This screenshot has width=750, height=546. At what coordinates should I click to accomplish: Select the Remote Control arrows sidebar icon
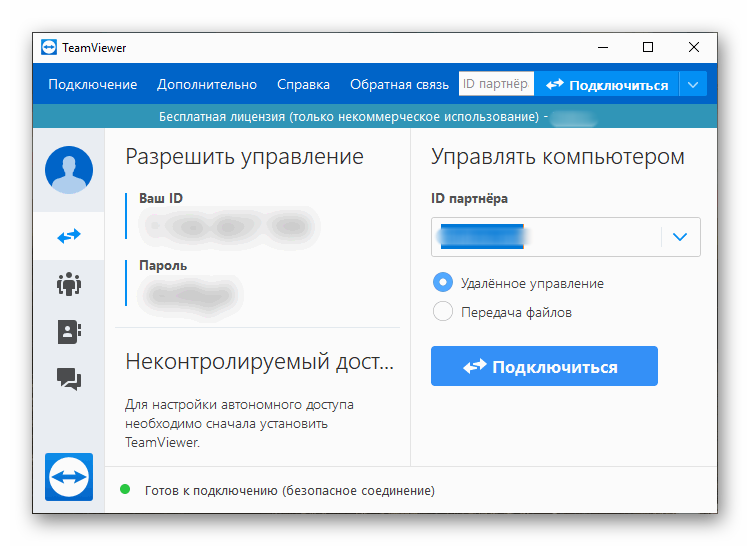pyautogui.click(x=69, y=236)
